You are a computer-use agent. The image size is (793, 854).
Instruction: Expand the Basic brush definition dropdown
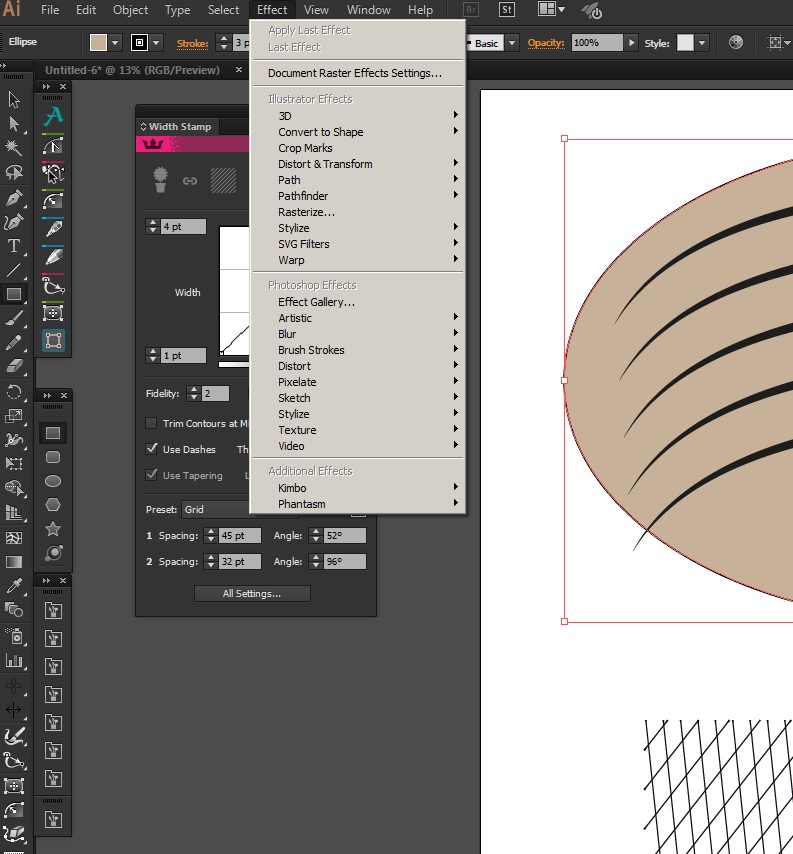point(512,43)
